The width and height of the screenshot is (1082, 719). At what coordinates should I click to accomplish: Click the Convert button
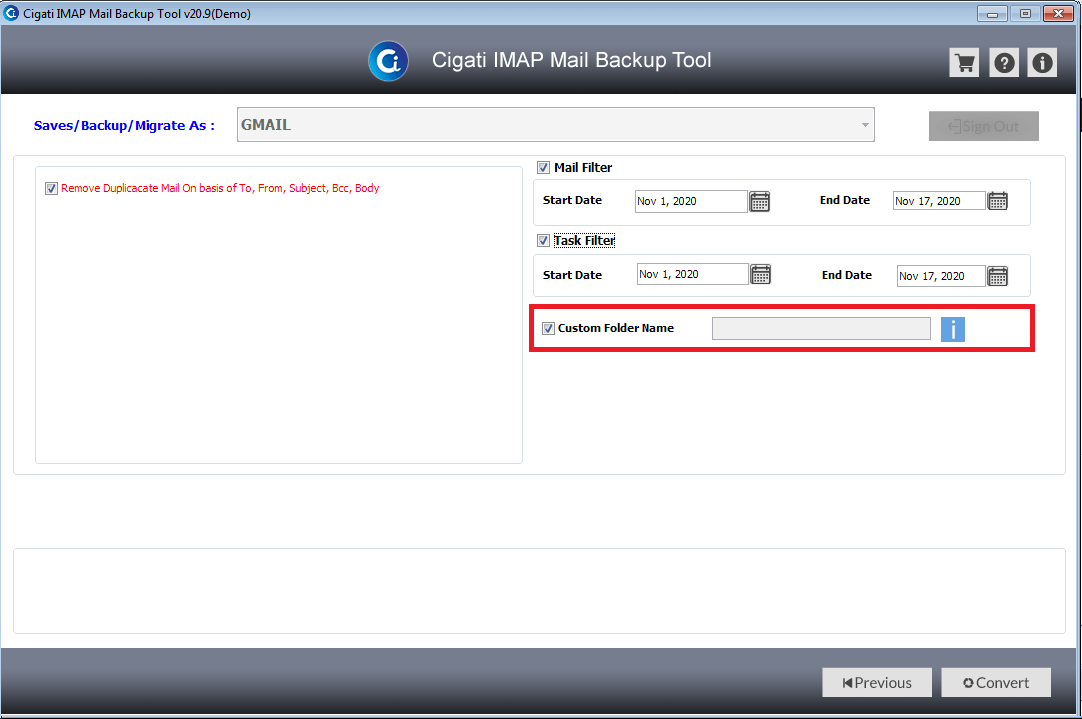(x=996, y=682)
